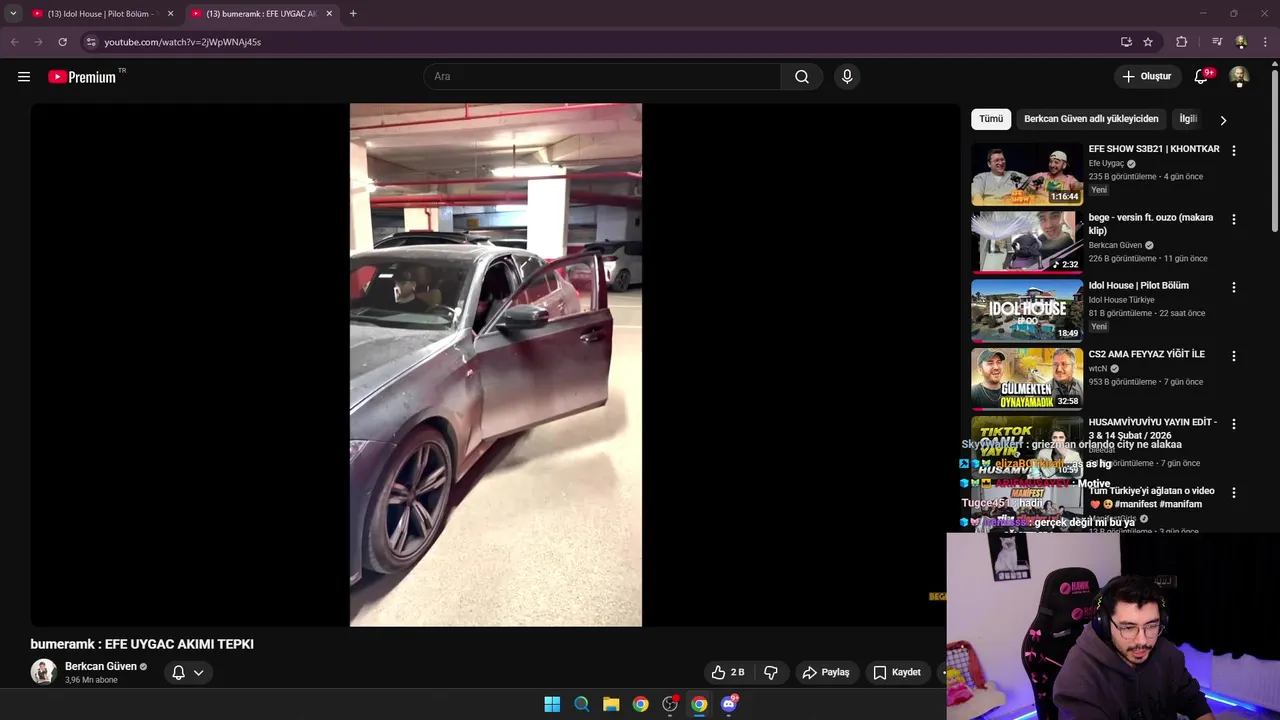Close the bumeramk EFE UYGAC tab
1280x720 pixels.
tap(329, 14)
